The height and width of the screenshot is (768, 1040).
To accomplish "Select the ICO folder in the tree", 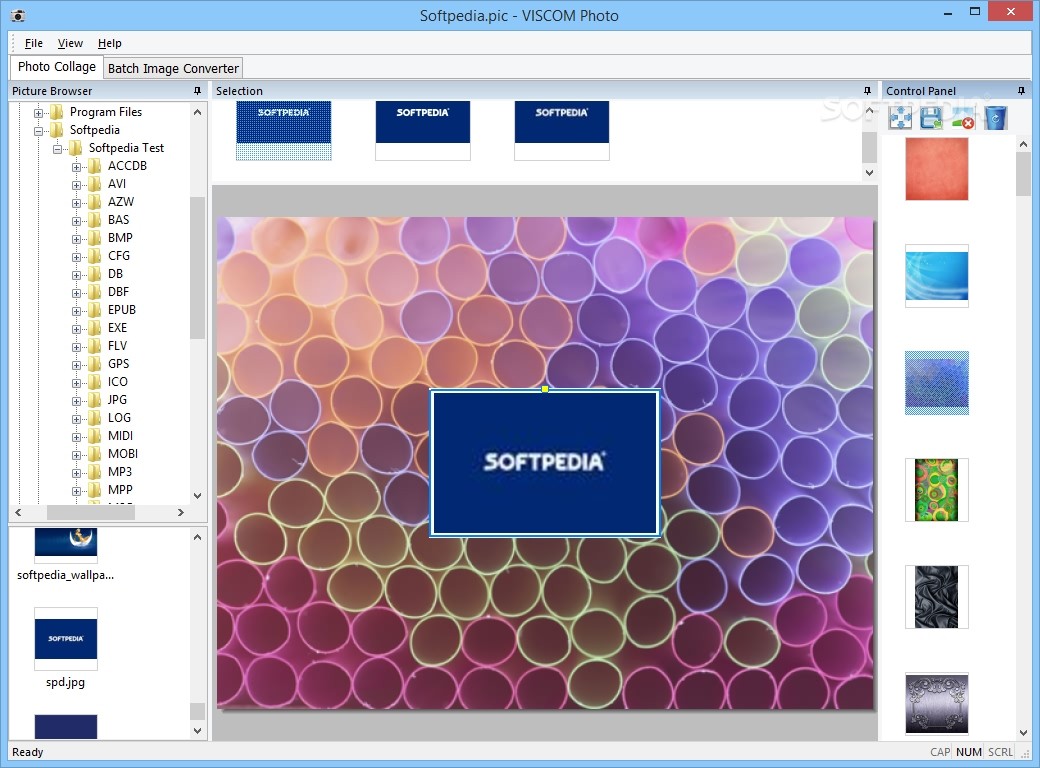I will tap(117, 381).
